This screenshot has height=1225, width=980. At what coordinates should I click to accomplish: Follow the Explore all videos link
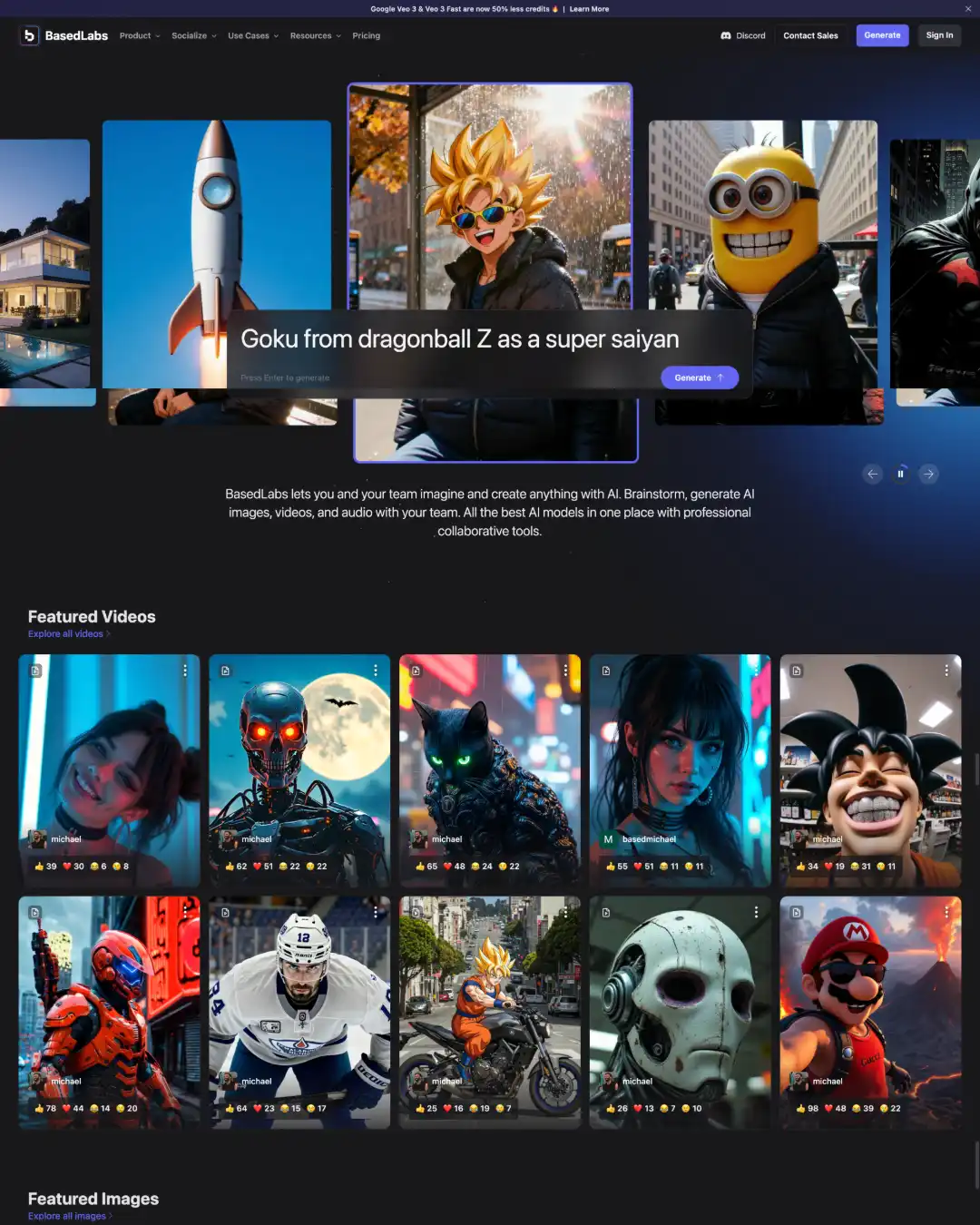pos(65,634)
